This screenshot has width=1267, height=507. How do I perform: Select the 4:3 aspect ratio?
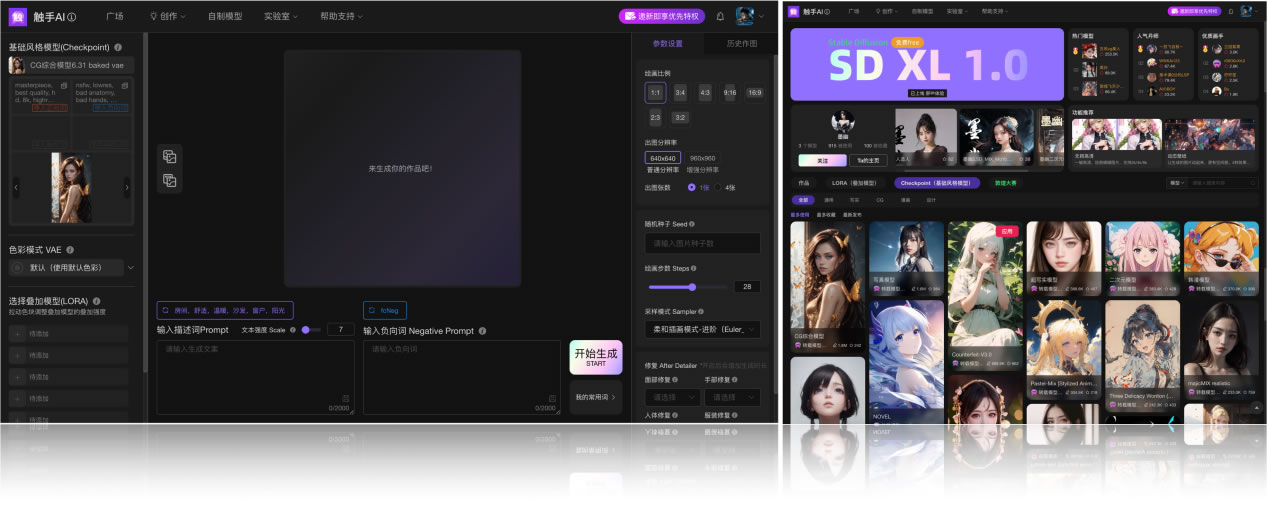[705, 92]
